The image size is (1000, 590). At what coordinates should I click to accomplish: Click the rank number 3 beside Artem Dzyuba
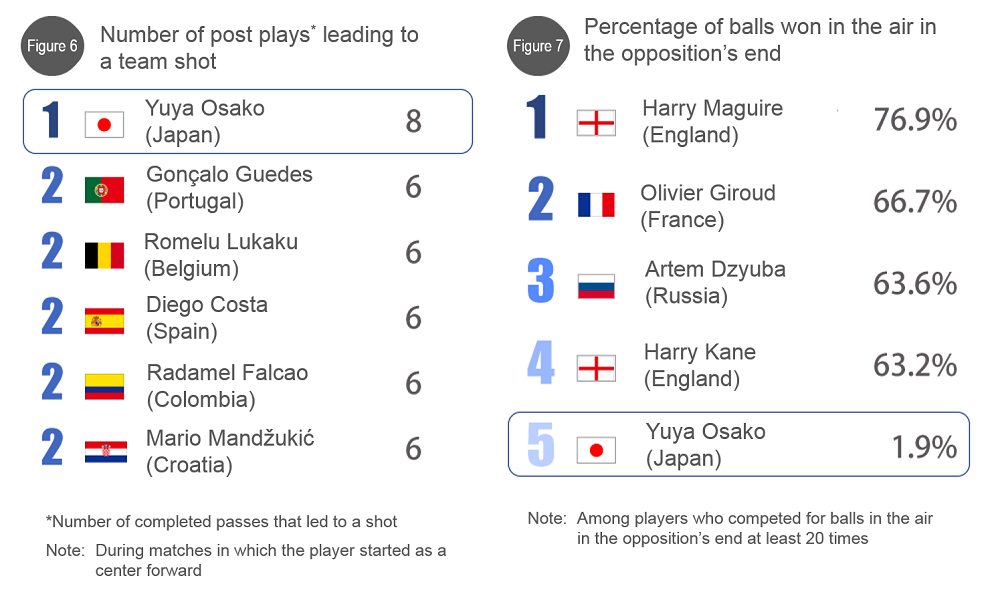(541, 281)
